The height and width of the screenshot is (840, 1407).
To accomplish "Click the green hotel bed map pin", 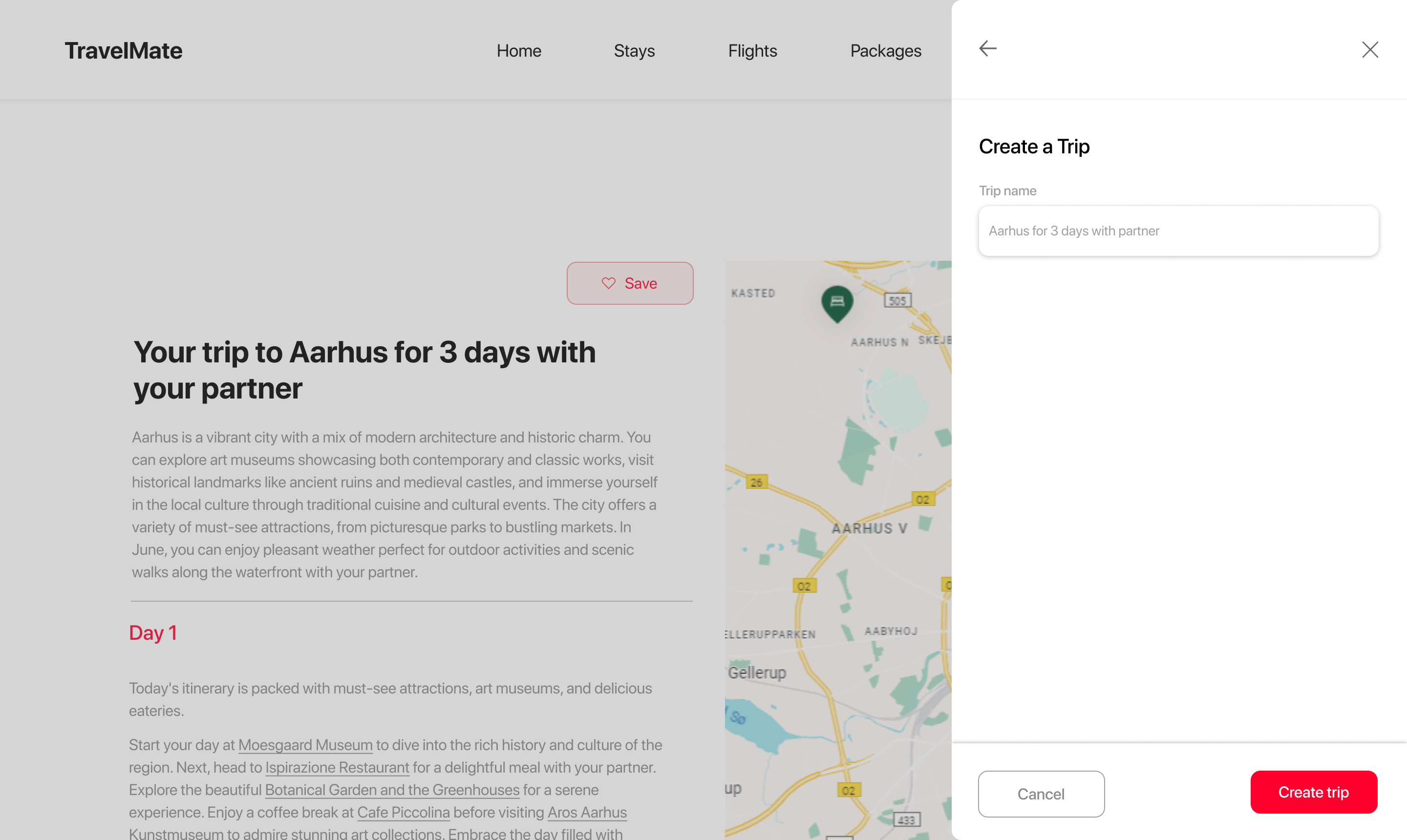I will tap(837, 303).
